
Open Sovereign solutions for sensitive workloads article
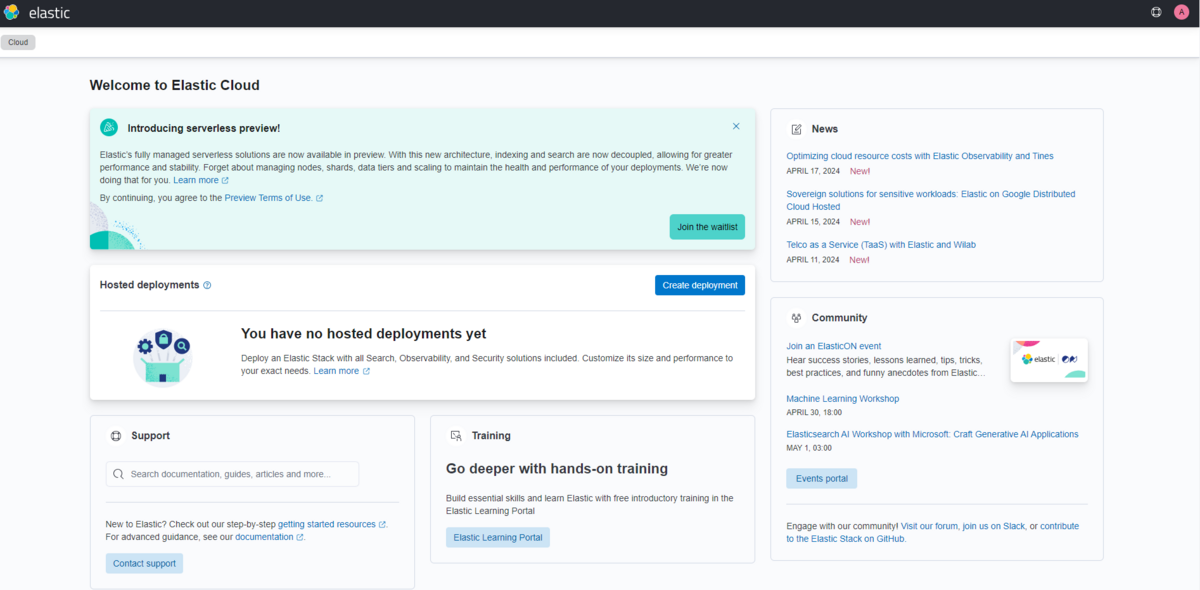click(x=931, y=200)
